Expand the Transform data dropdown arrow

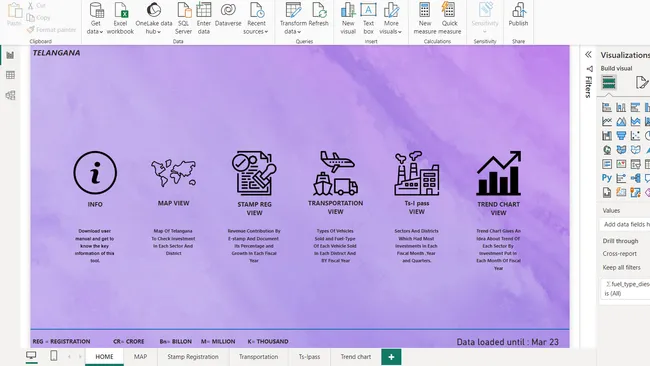[299, 32]
